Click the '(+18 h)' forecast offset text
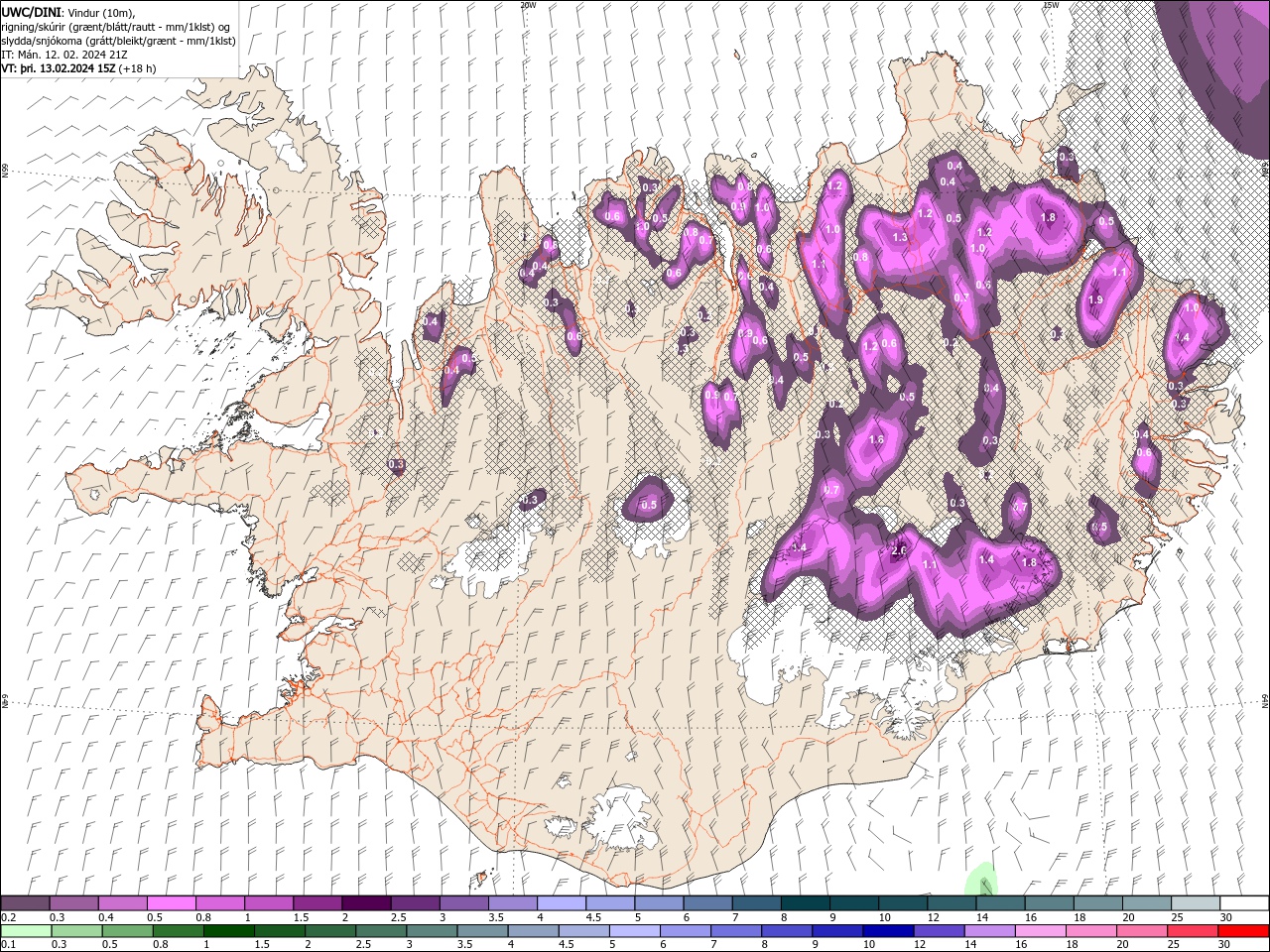The width and height of the screenshot is (1270, 952). pos(137,68)
